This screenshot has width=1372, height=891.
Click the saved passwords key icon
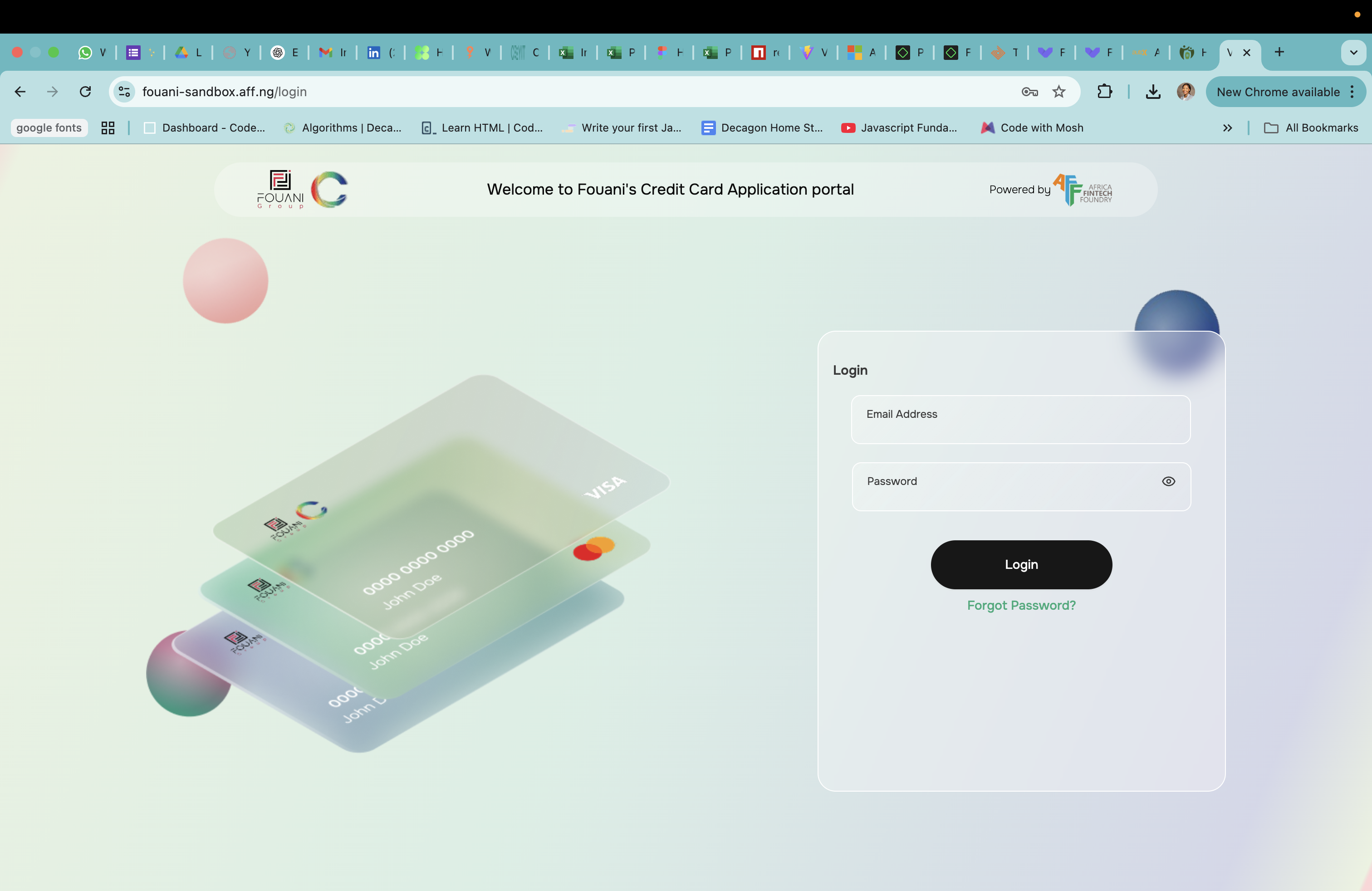(x=1029, y=92)
